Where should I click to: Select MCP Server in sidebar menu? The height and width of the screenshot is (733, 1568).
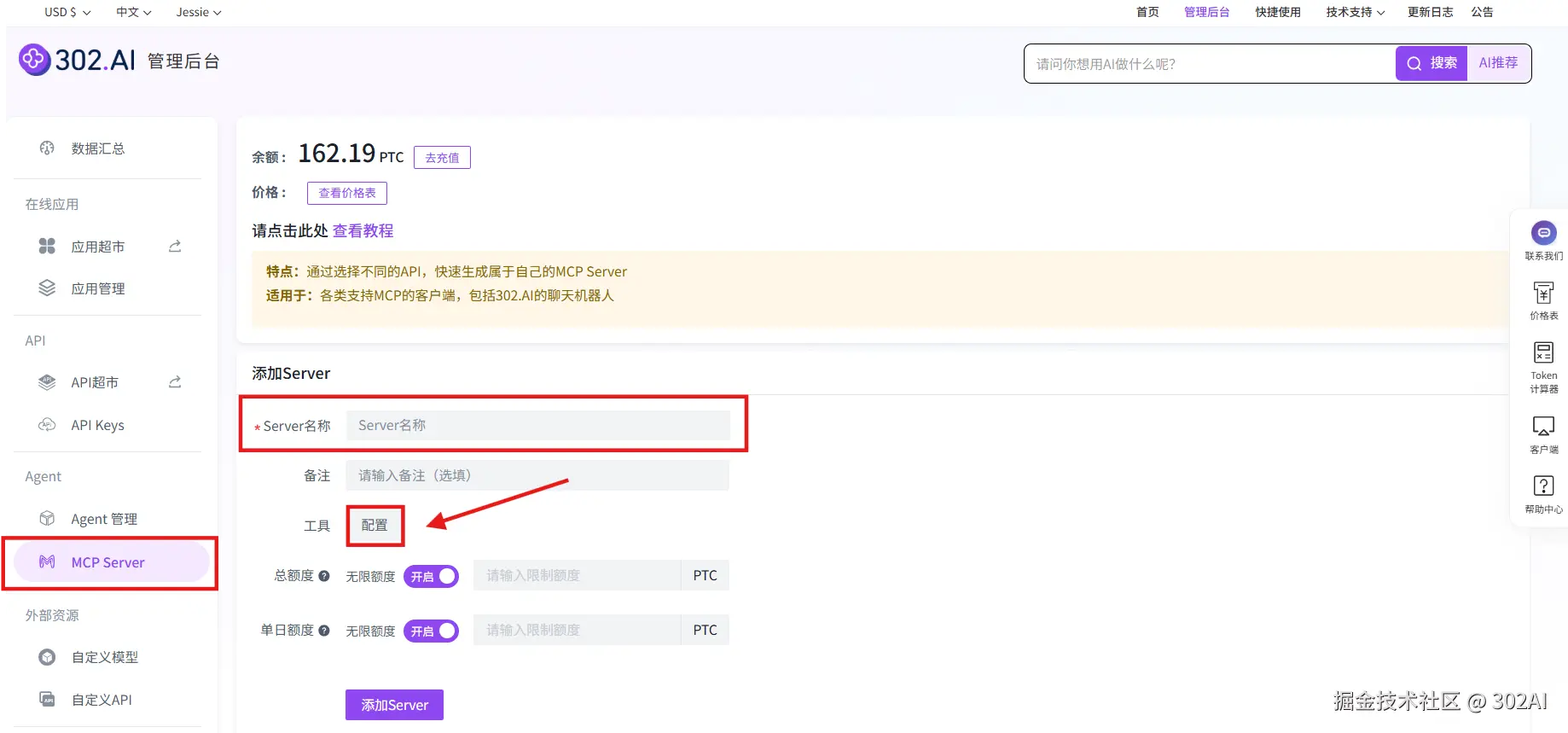[112, 562]
